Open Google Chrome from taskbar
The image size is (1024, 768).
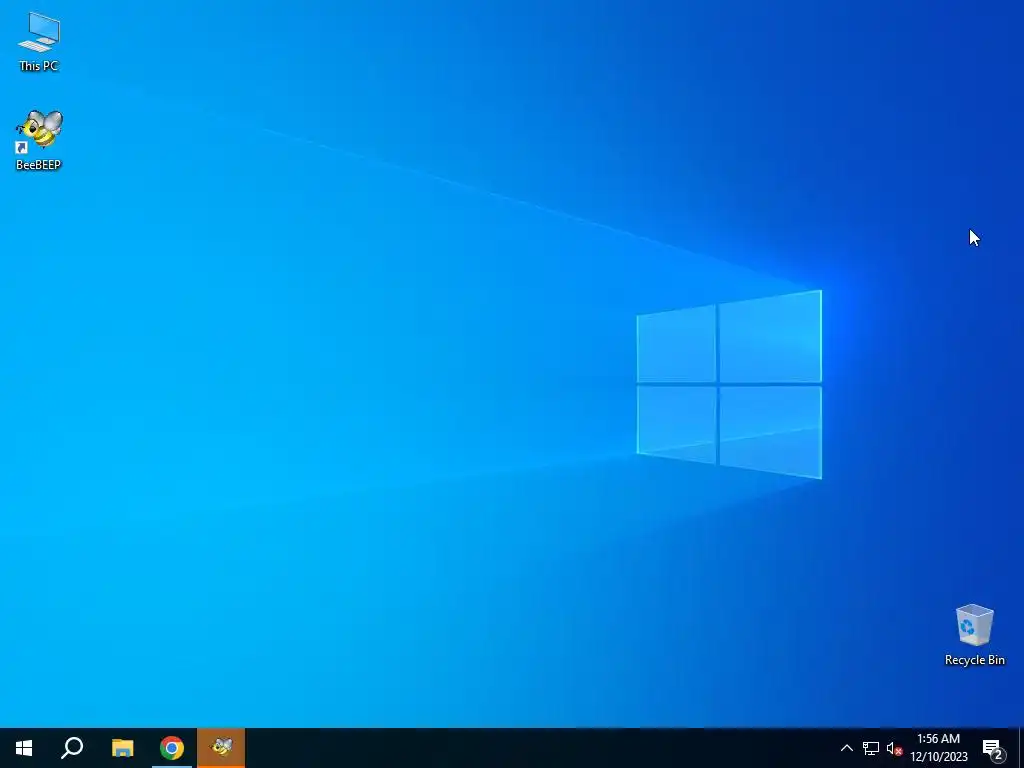coord(172,748)
